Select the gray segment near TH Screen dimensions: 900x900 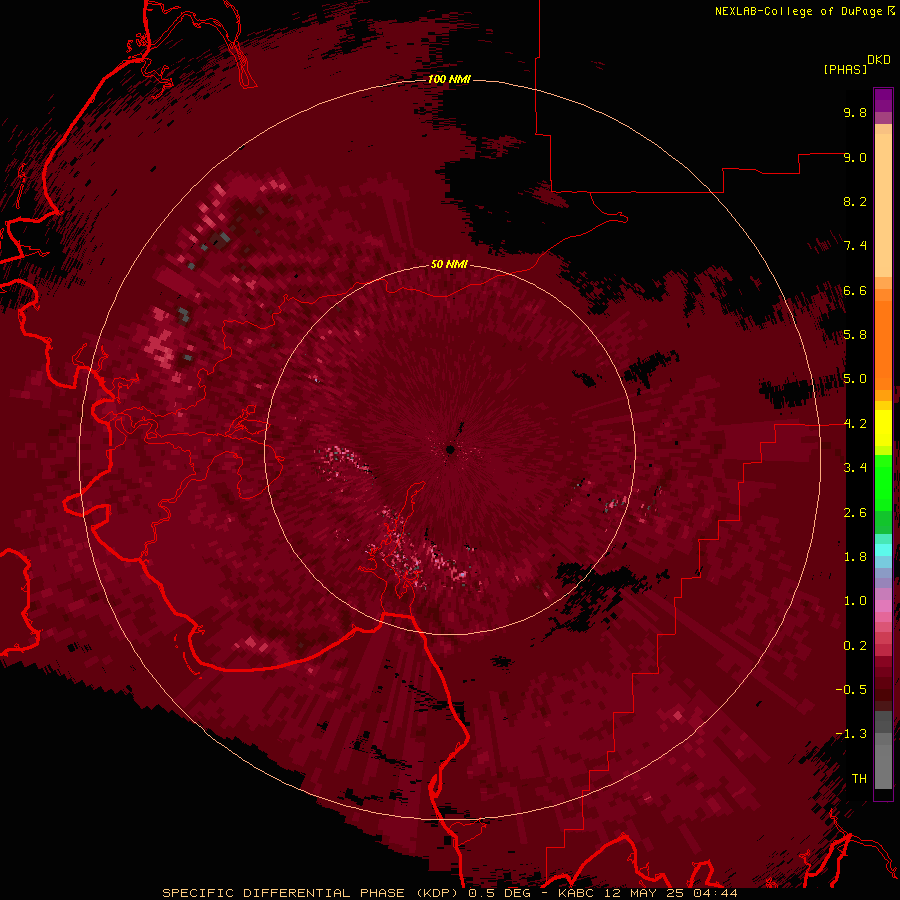883,766
